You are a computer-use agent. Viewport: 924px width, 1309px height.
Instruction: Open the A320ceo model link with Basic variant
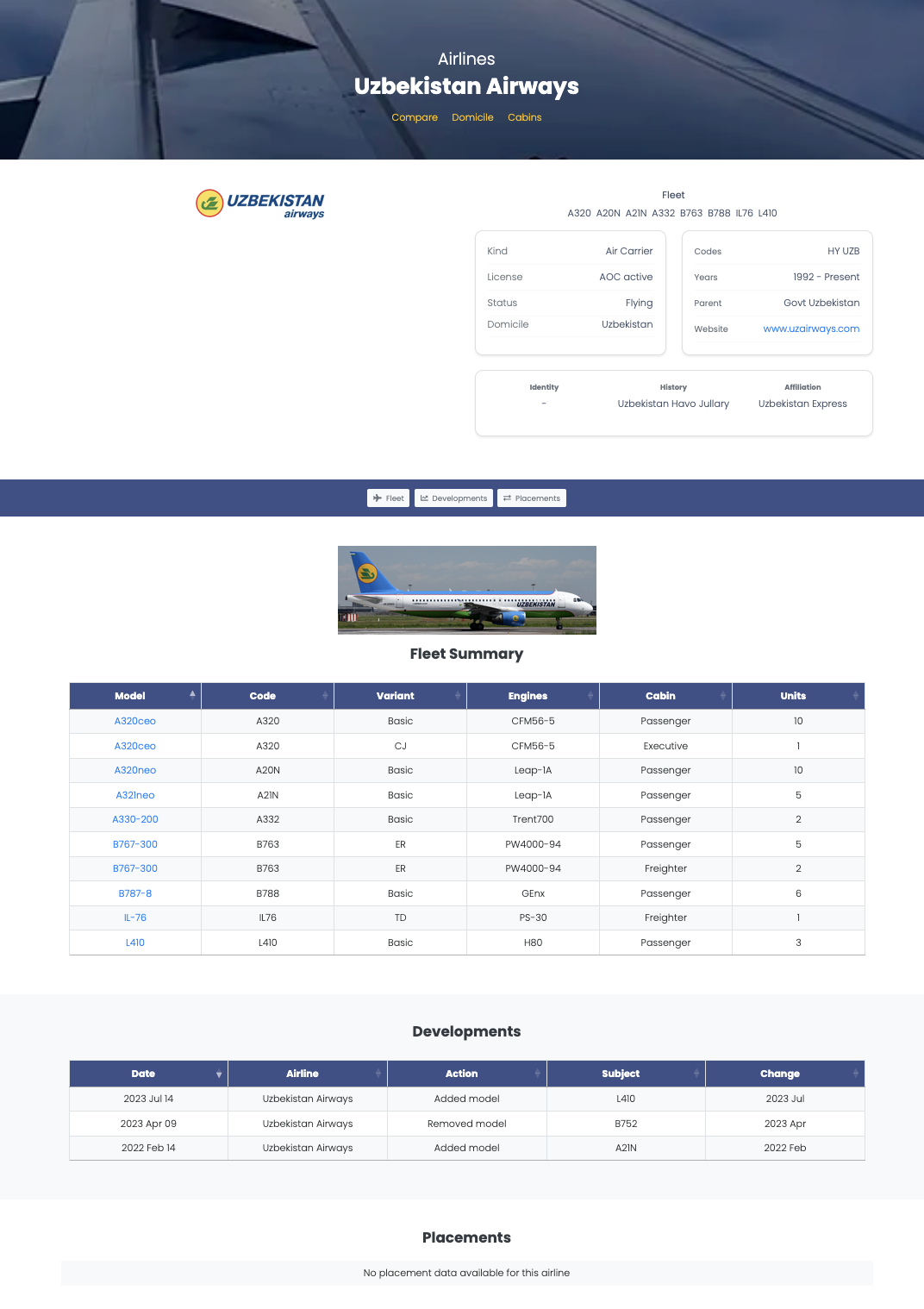135,721
